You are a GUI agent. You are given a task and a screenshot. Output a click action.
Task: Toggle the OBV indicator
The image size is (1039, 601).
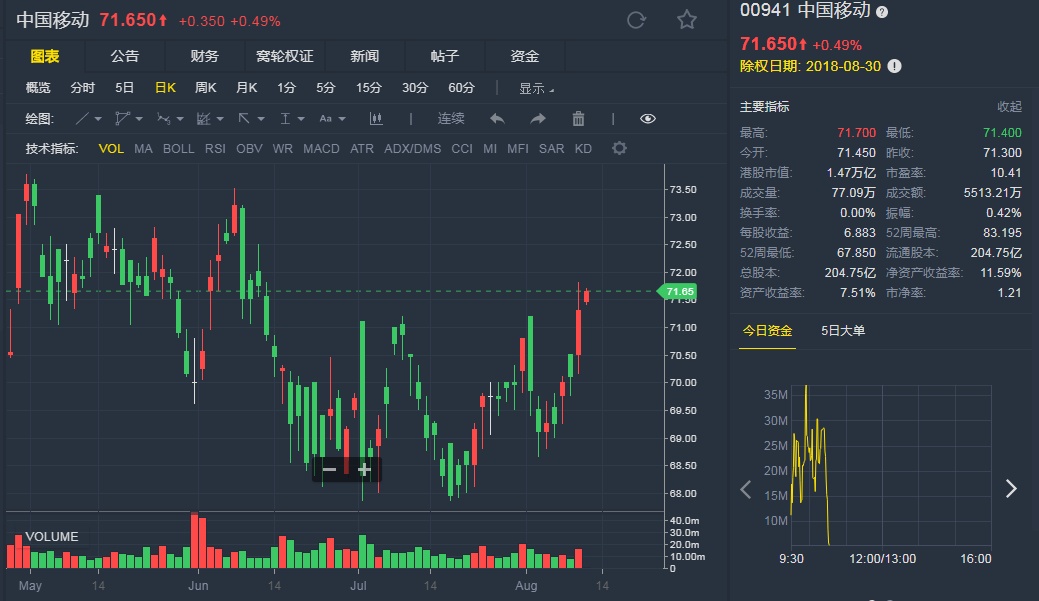[249, 148]
